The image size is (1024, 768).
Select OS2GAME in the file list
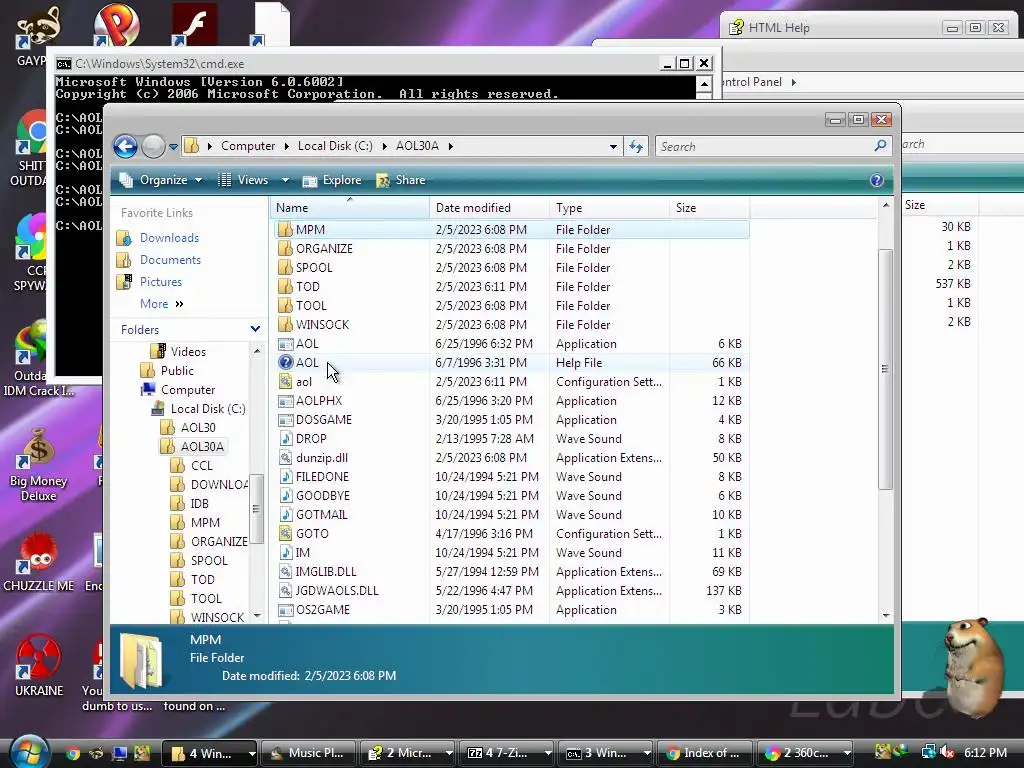click(x=323, y=609)
